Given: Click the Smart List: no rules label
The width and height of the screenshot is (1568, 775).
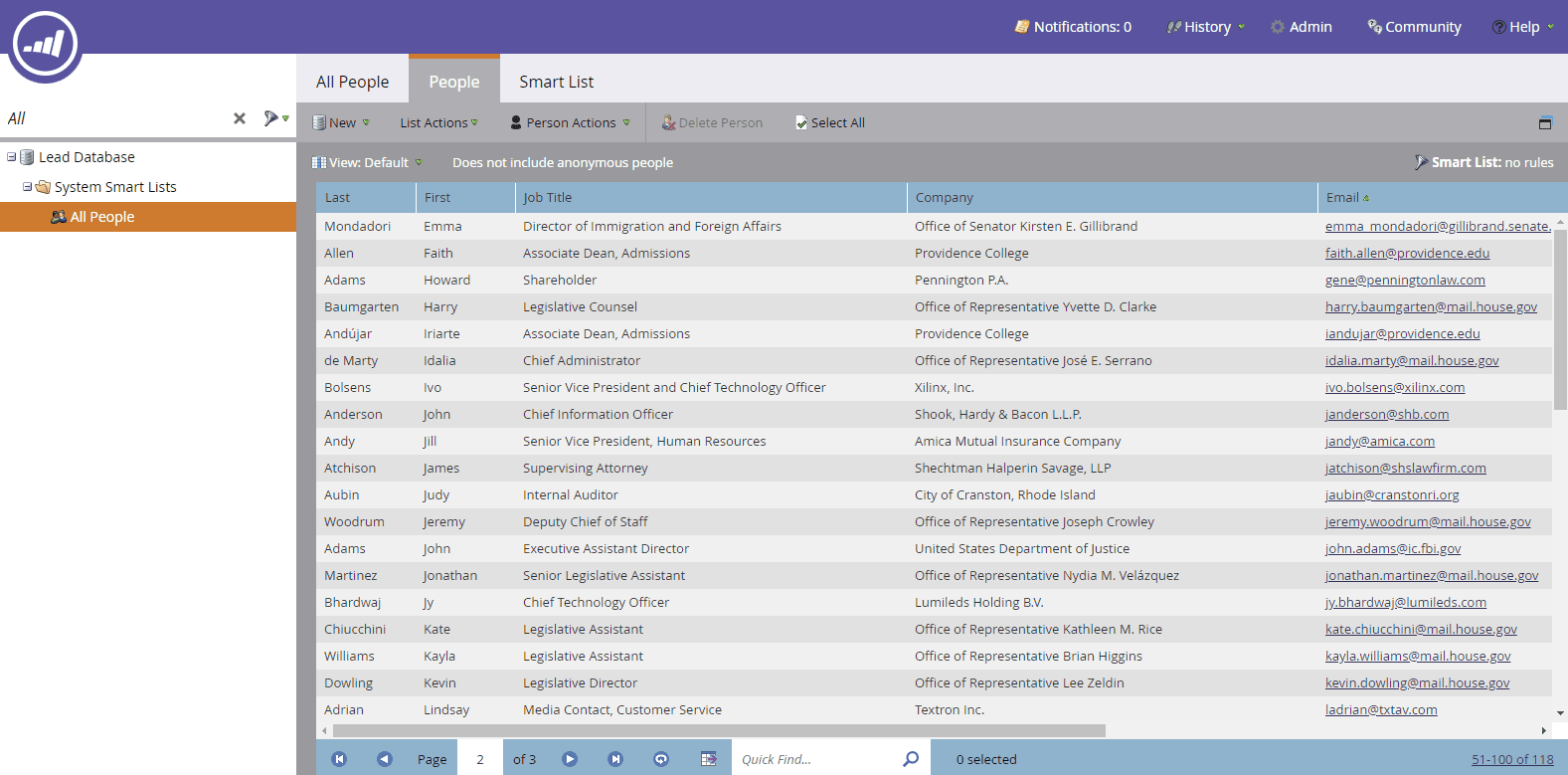Looking at the screenshot, I should click(x=1492, y=162).
